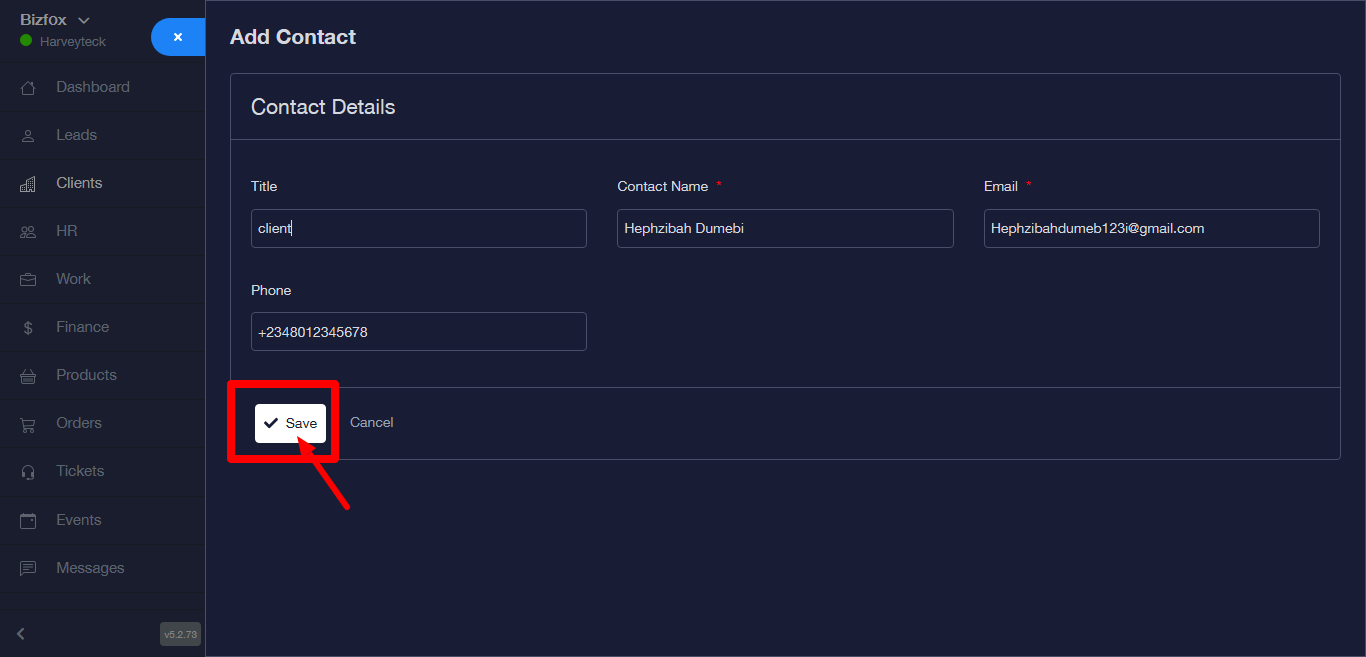Click the Products basket icon
The height and width of the screenshot is (657, 1366).
(28, 376)
